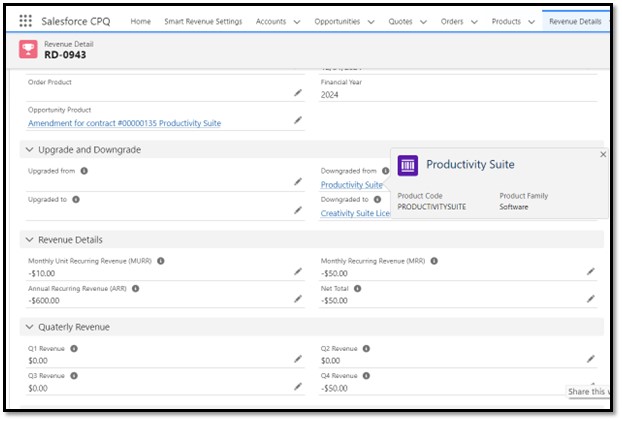Screen dimensions: 622x421
Task: Open Amendment for contract #00000135 link
Action: pos(124,123)
